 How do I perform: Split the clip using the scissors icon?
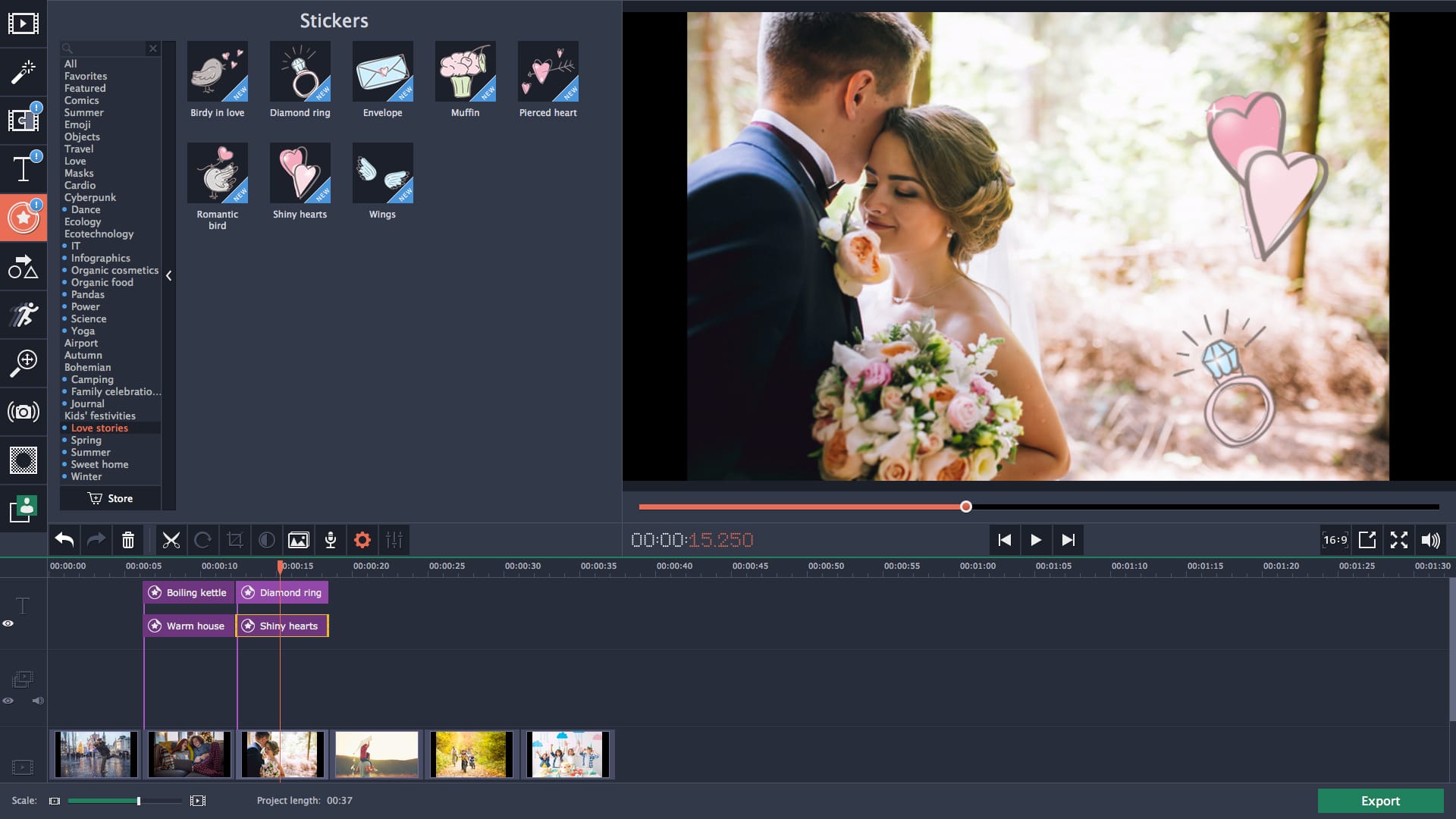(171, 540)
